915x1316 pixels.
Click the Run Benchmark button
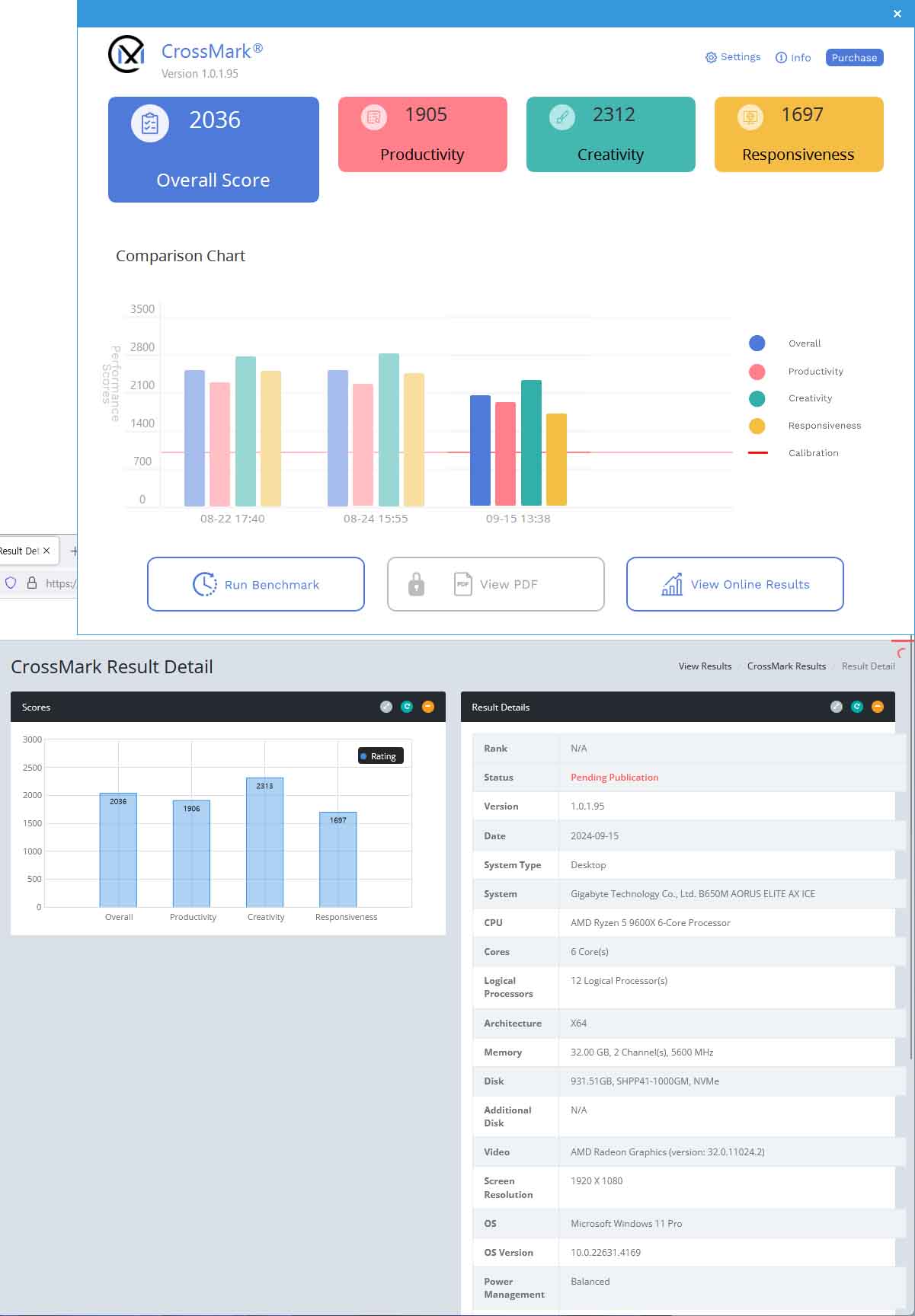(x=256, y=584)
